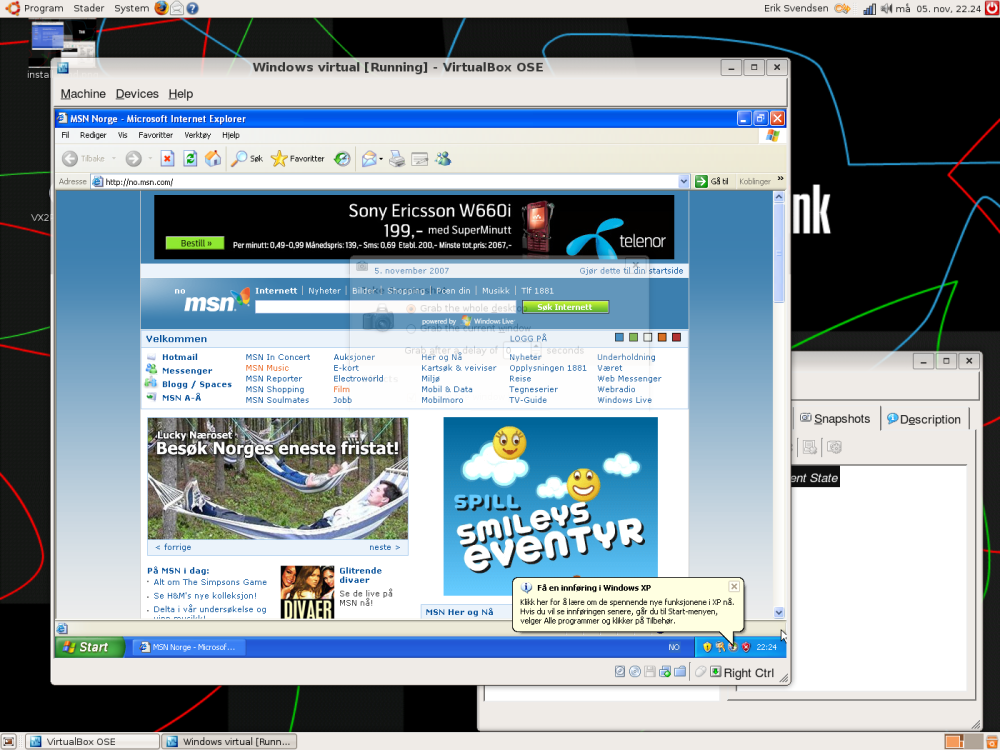Click the network indicator in the VirtualBox status bar
The width and height of the screenshot is (1000, 750).
pyautogui.click(x=665, y=672)
